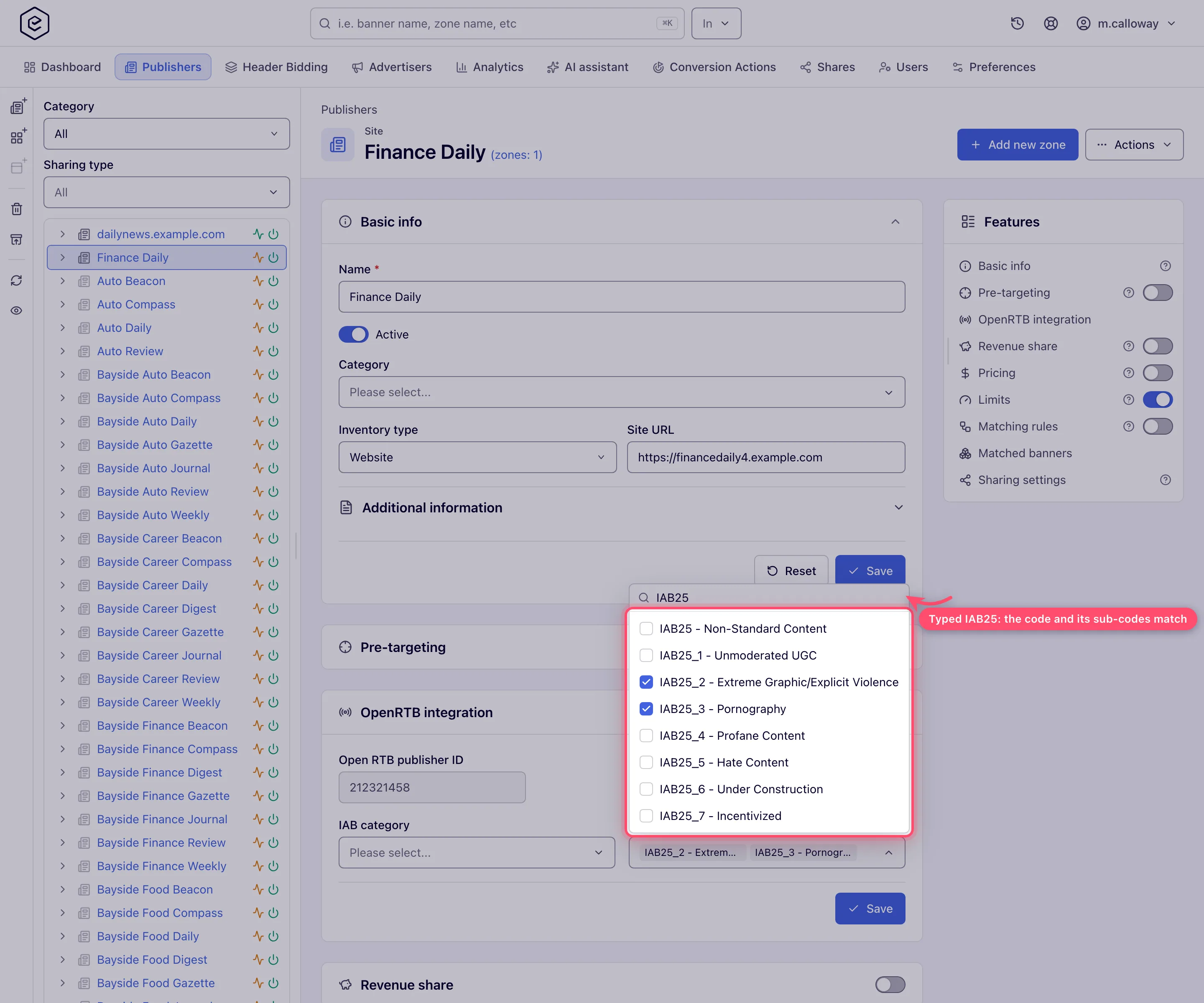Open the IAB category Please select dropdown
This screenshot has width=1204, height=1003.
[477, 852]
